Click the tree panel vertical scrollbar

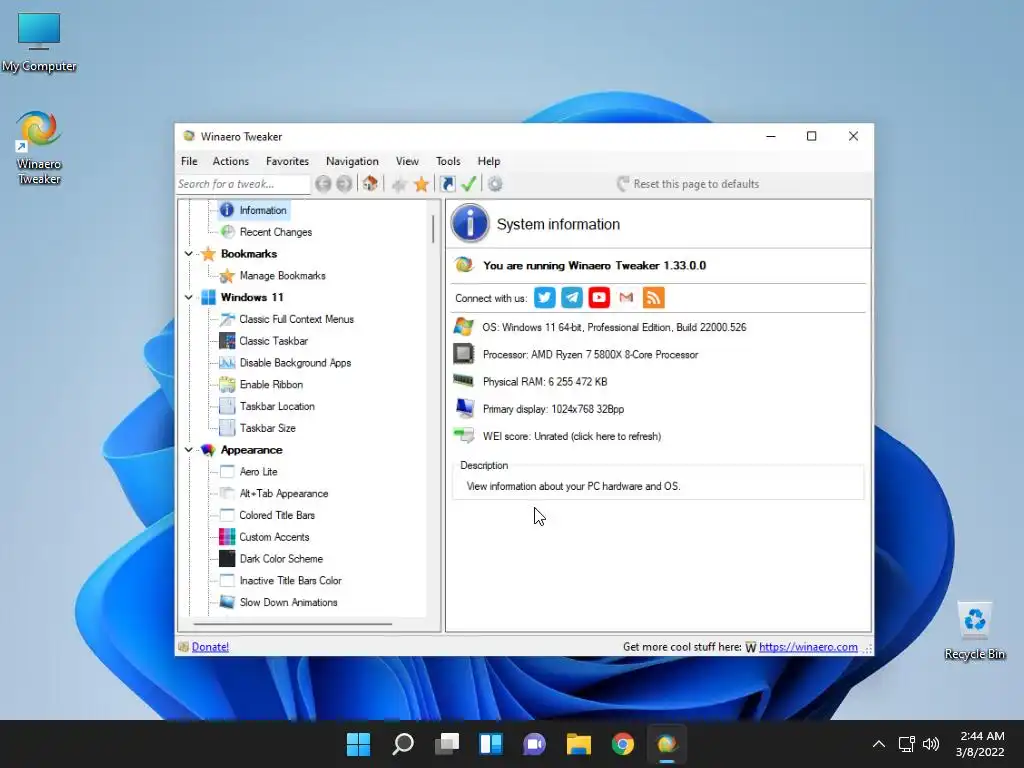pos(433,229)
